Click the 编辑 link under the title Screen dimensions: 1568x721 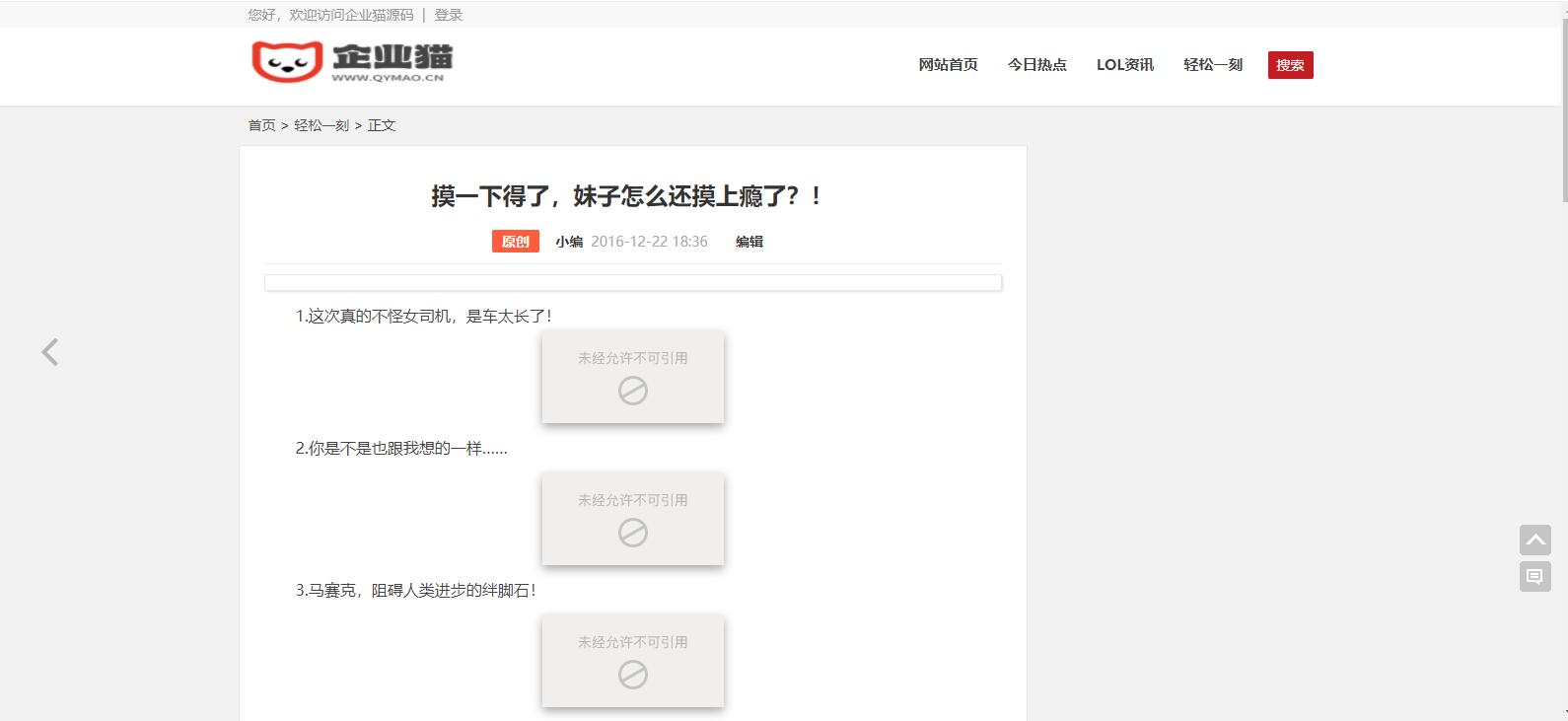click(749, 242)
